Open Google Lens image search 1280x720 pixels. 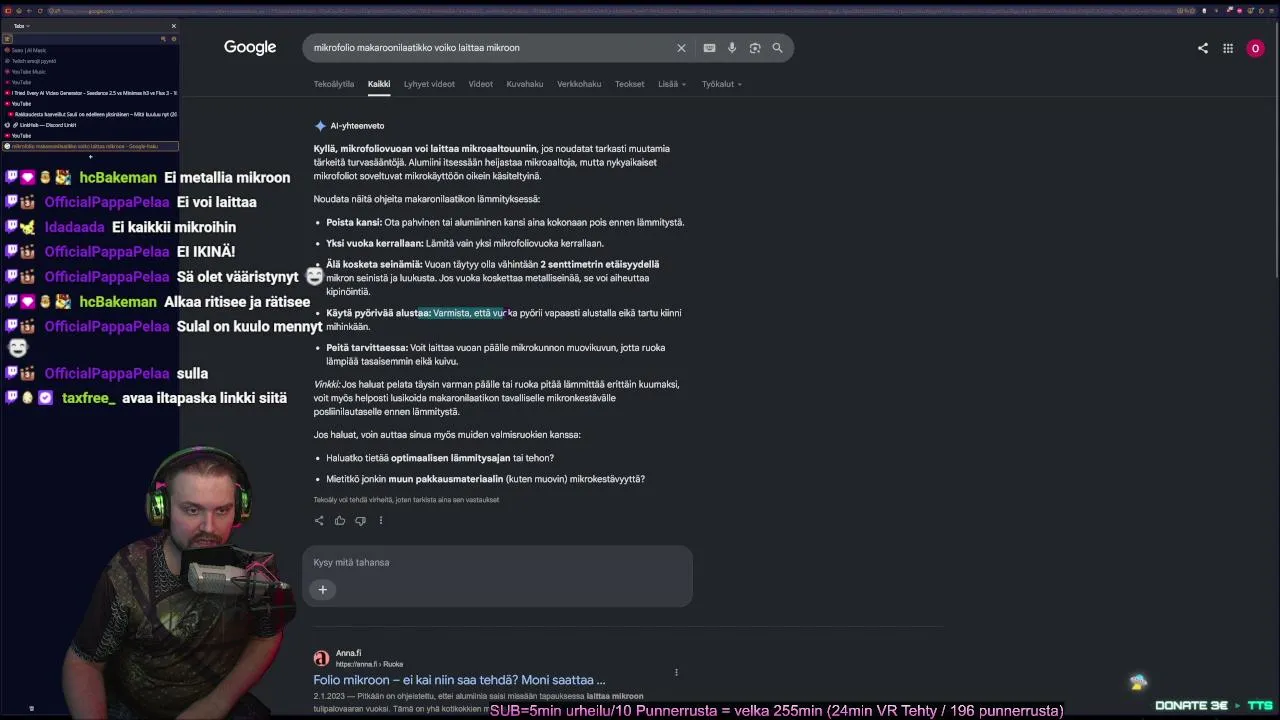pyautogui.click(x=755, y=48)
